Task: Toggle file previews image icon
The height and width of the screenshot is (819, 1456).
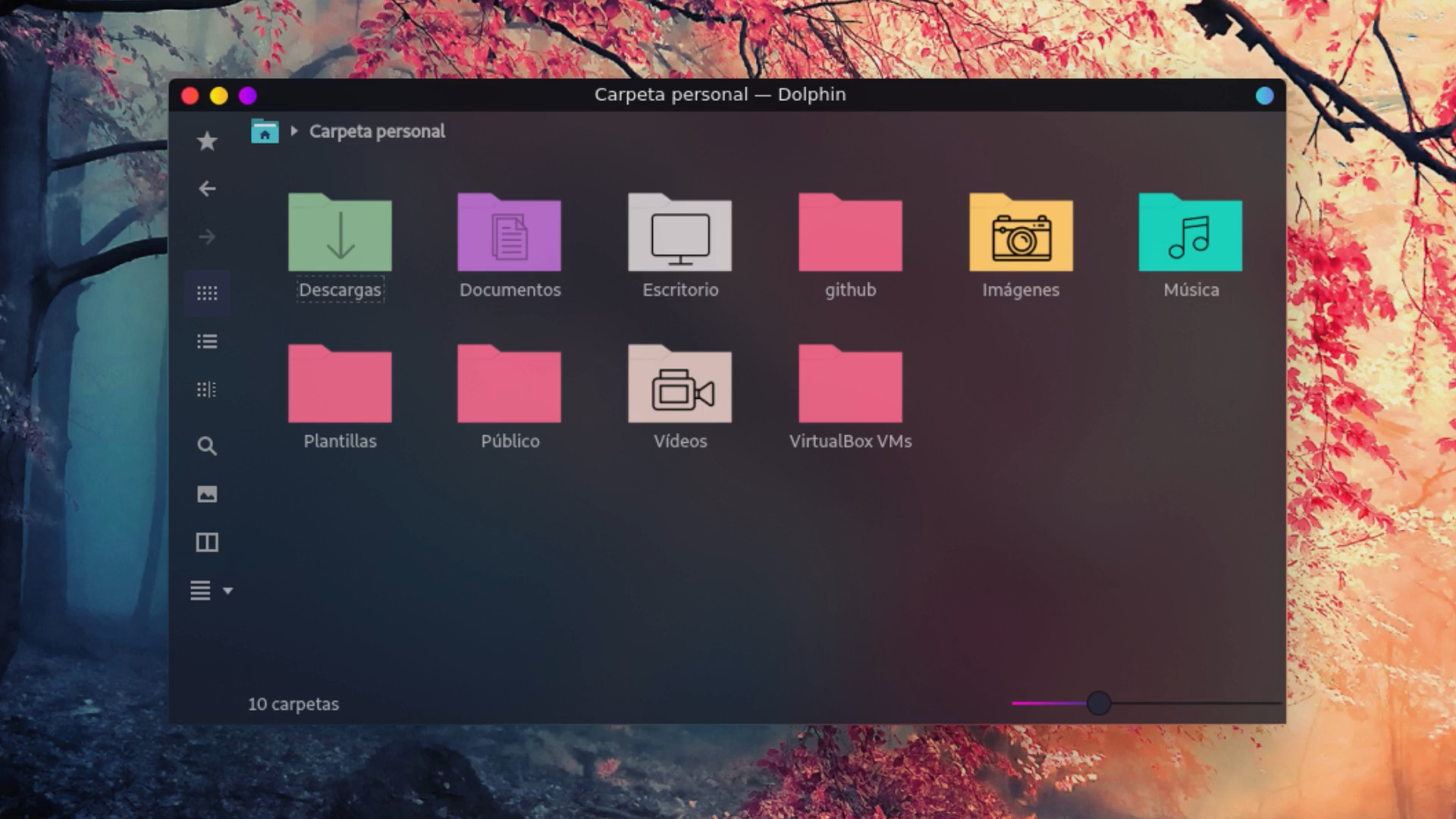Action: (x=207, y=494)
